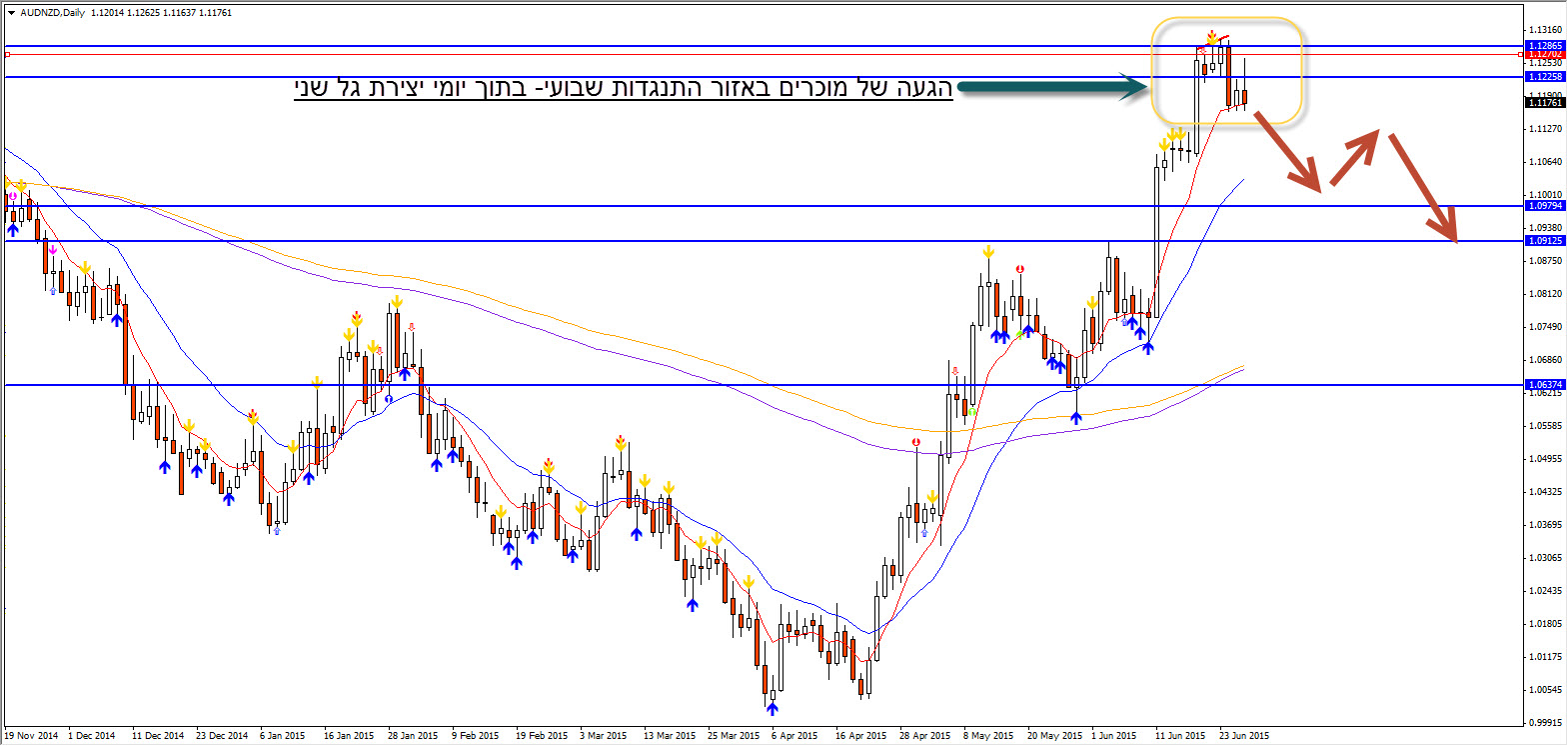Image resolution: width=1568 pixels, height=746 pixels.
Task: Select the blue 1.12865 price level label
Action: point(1545,46)
